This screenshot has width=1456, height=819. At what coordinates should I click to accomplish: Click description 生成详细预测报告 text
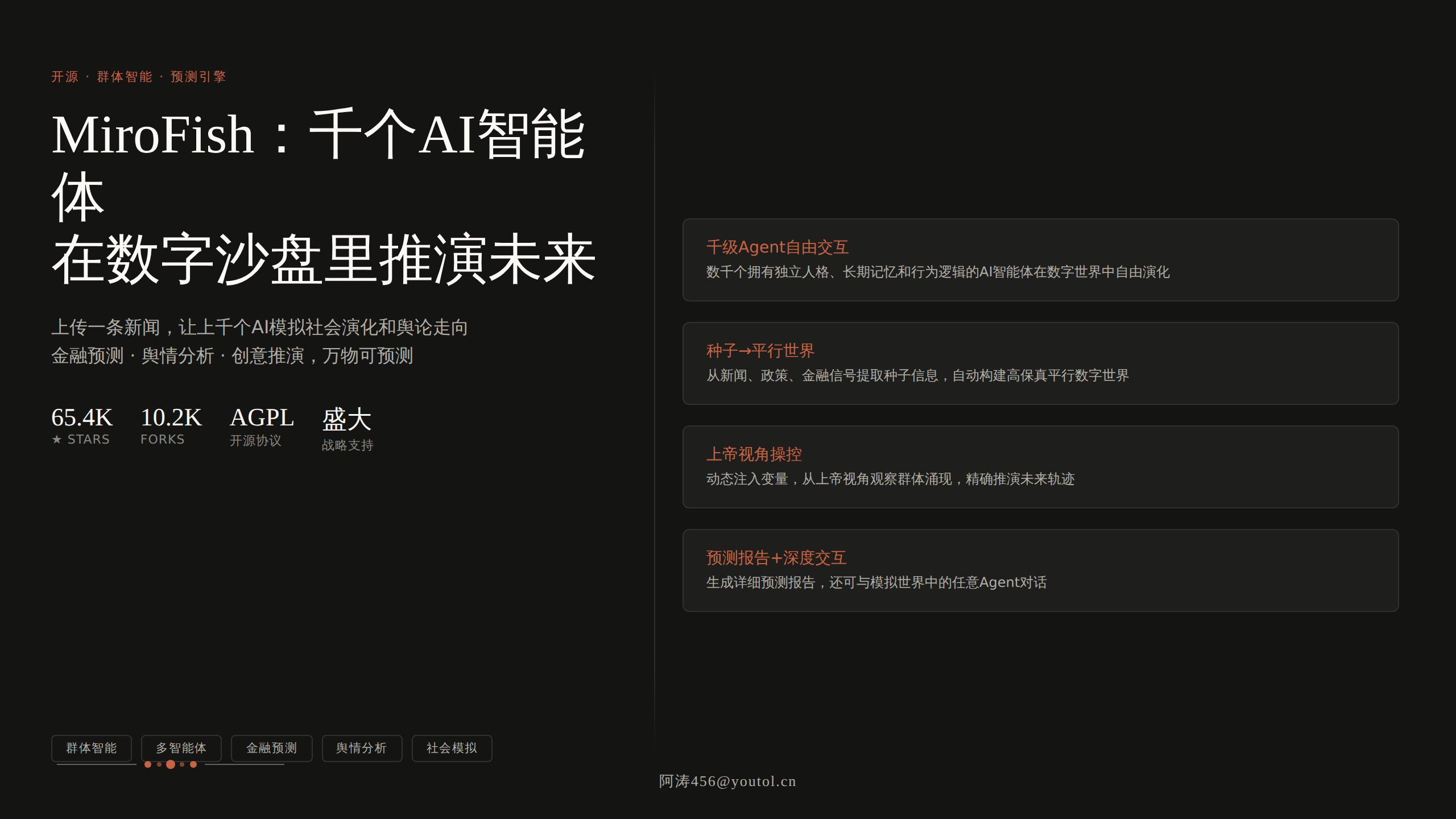pos(876,582)
